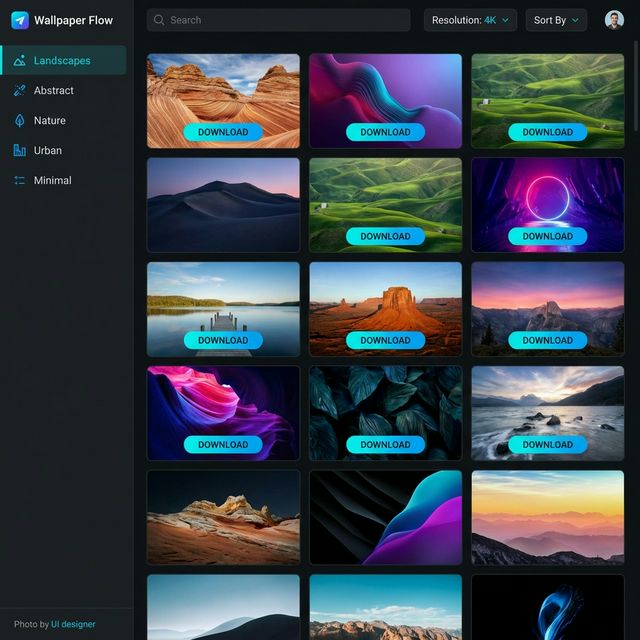
Task: Open the user profile avatar
Action: tap(614, 20)
